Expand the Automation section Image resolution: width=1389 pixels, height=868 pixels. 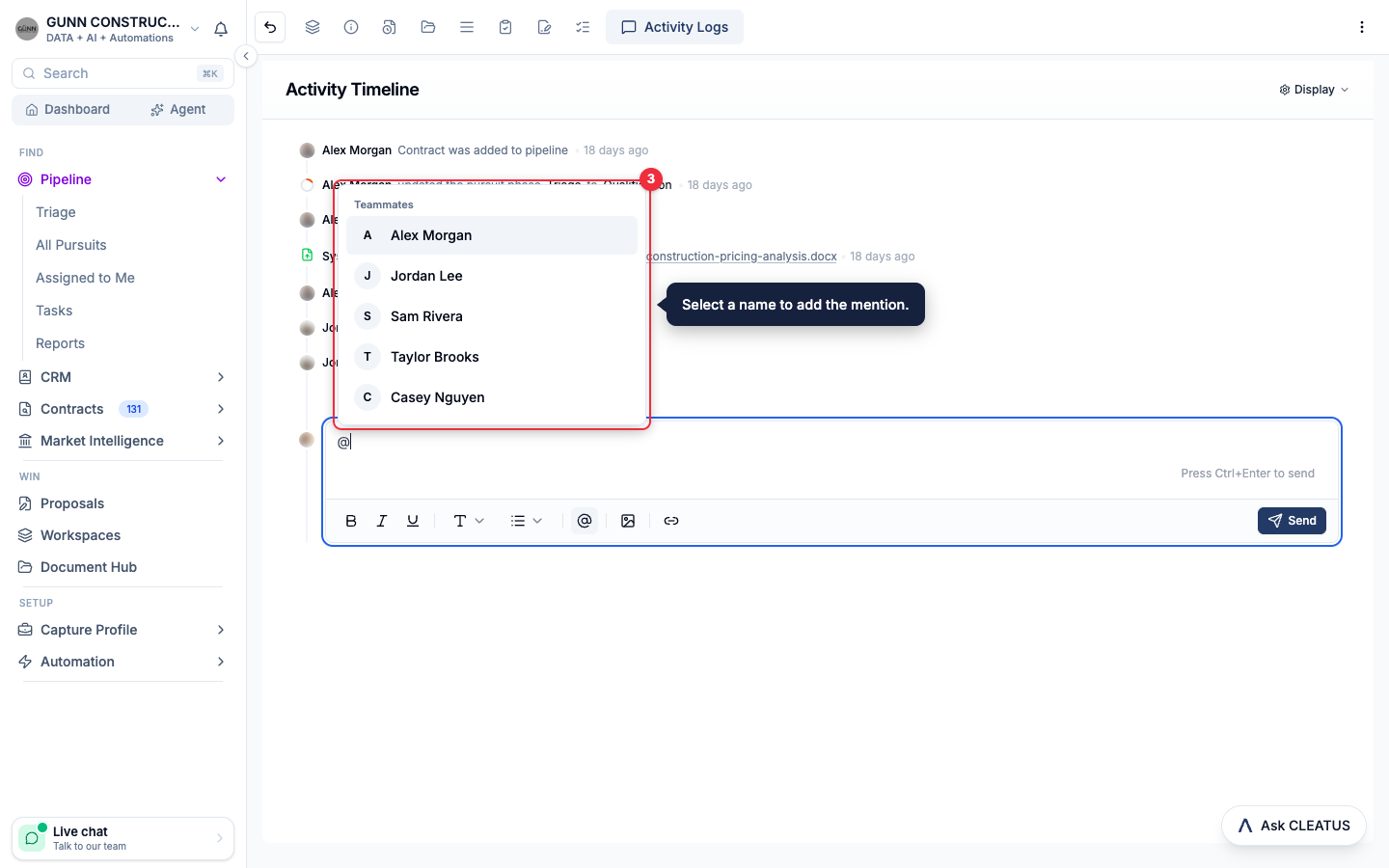pos(221,662)
